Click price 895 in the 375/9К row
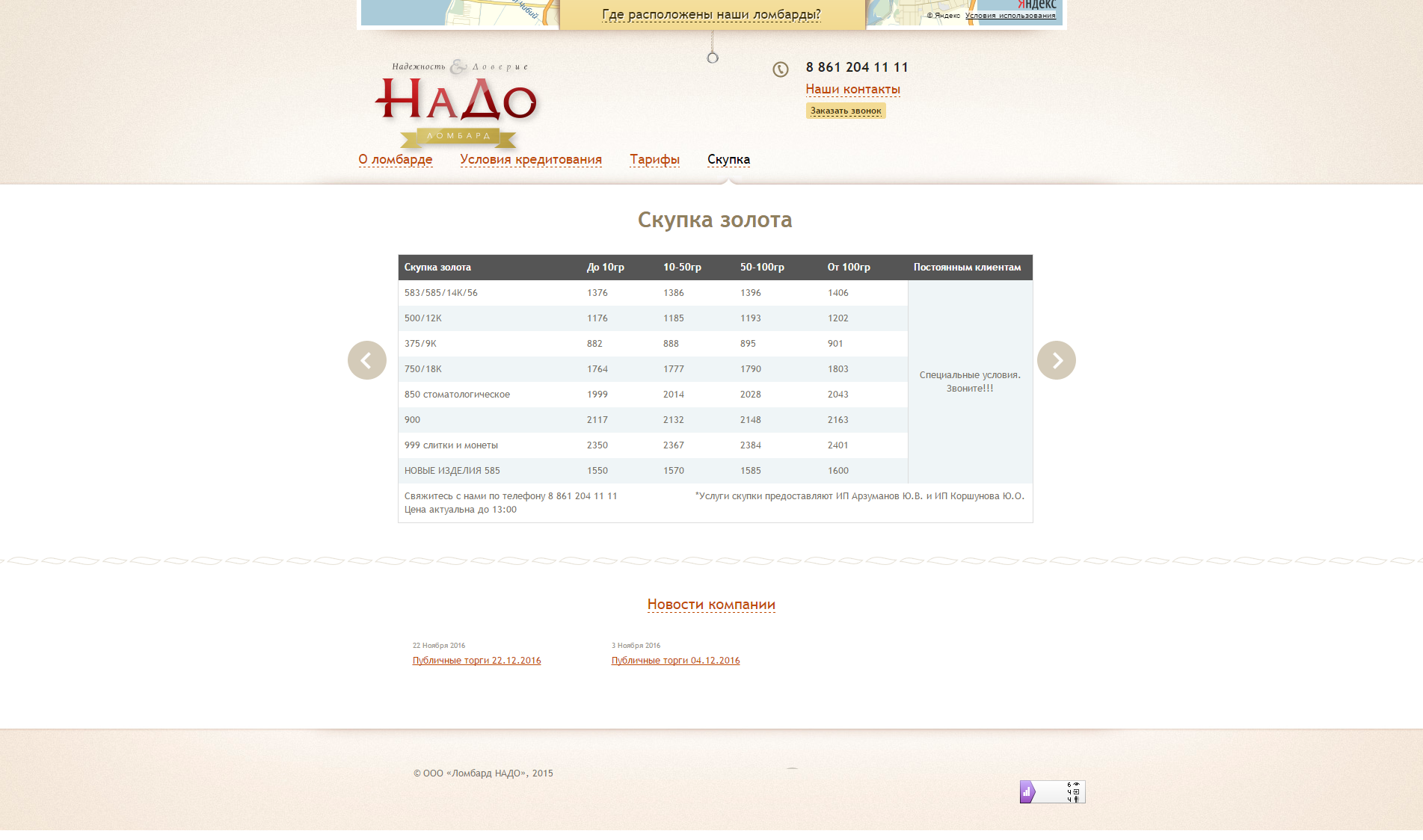The image size is (1423, 840). coord(748,344)
